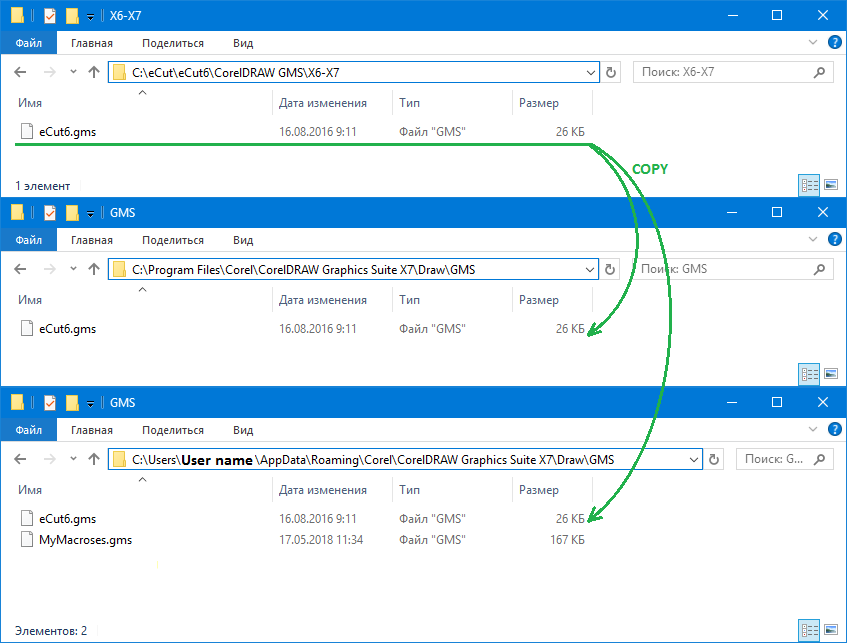
Task: Expand address dropdown in AppData GMS window
Action: click(x=693, y=460)
